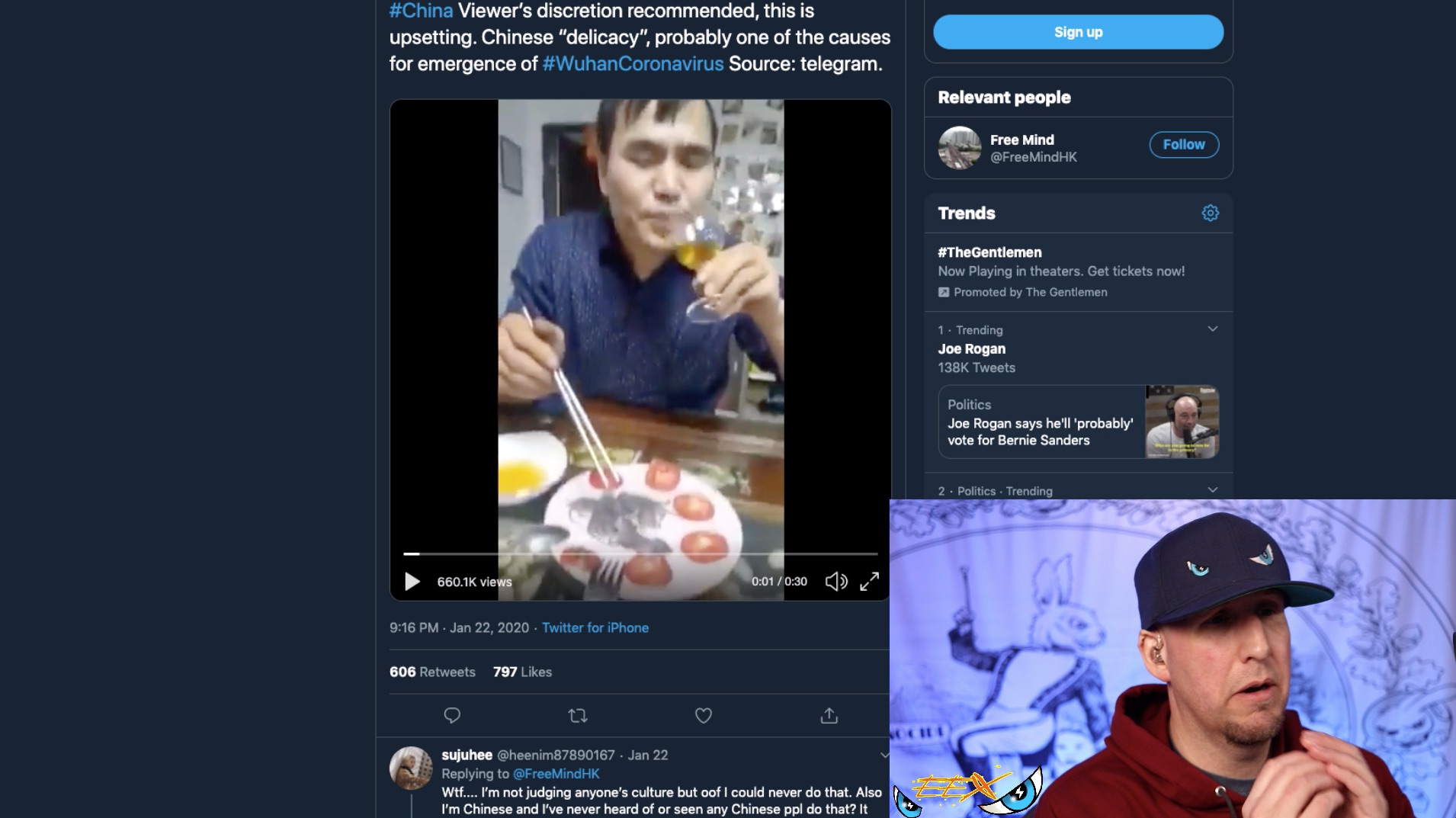Open the #WuhanCoronavirus hashtag link
The width and height of the screenshot is (1456, 818).
[x=633, y=64]
